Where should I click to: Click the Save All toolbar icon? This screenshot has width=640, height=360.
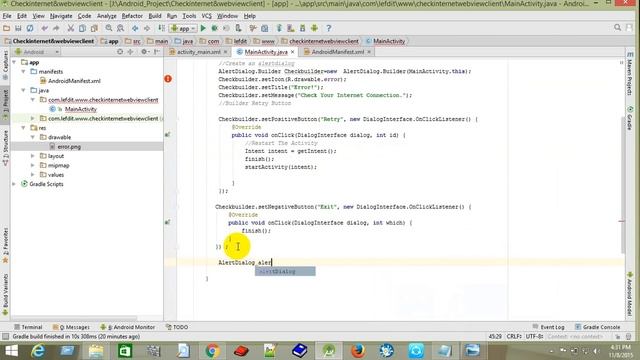(18, 28)
